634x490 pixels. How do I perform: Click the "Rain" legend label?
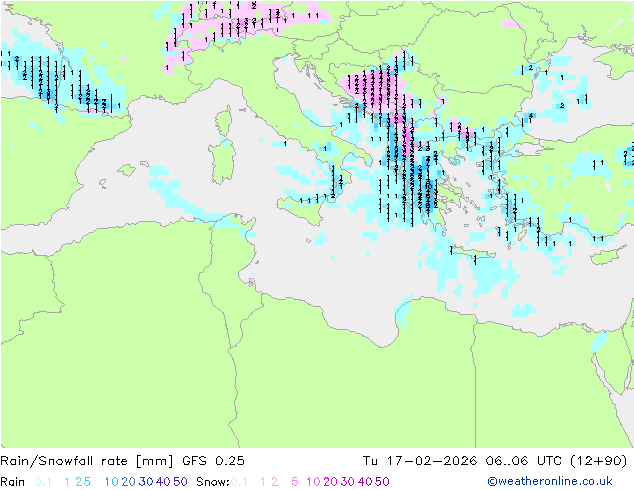[13, 482]
